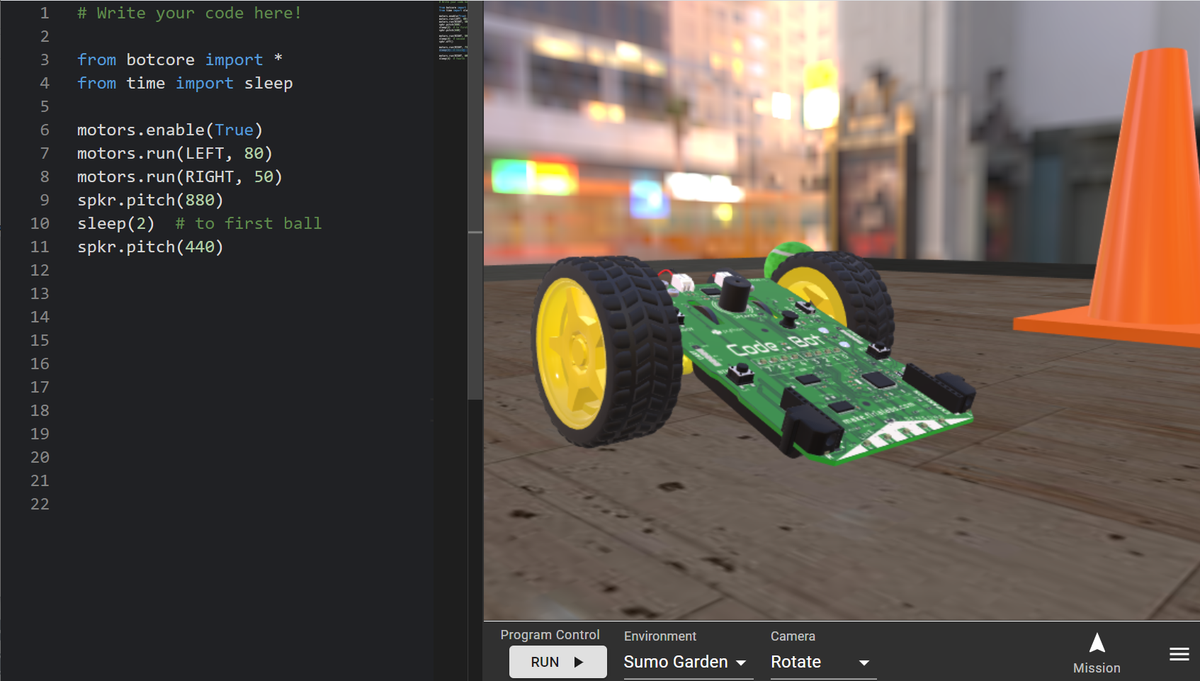This screenshot has height=681, width=1200.
Task: Click the Rotate camera option text
Action: [x=797, y=661]
